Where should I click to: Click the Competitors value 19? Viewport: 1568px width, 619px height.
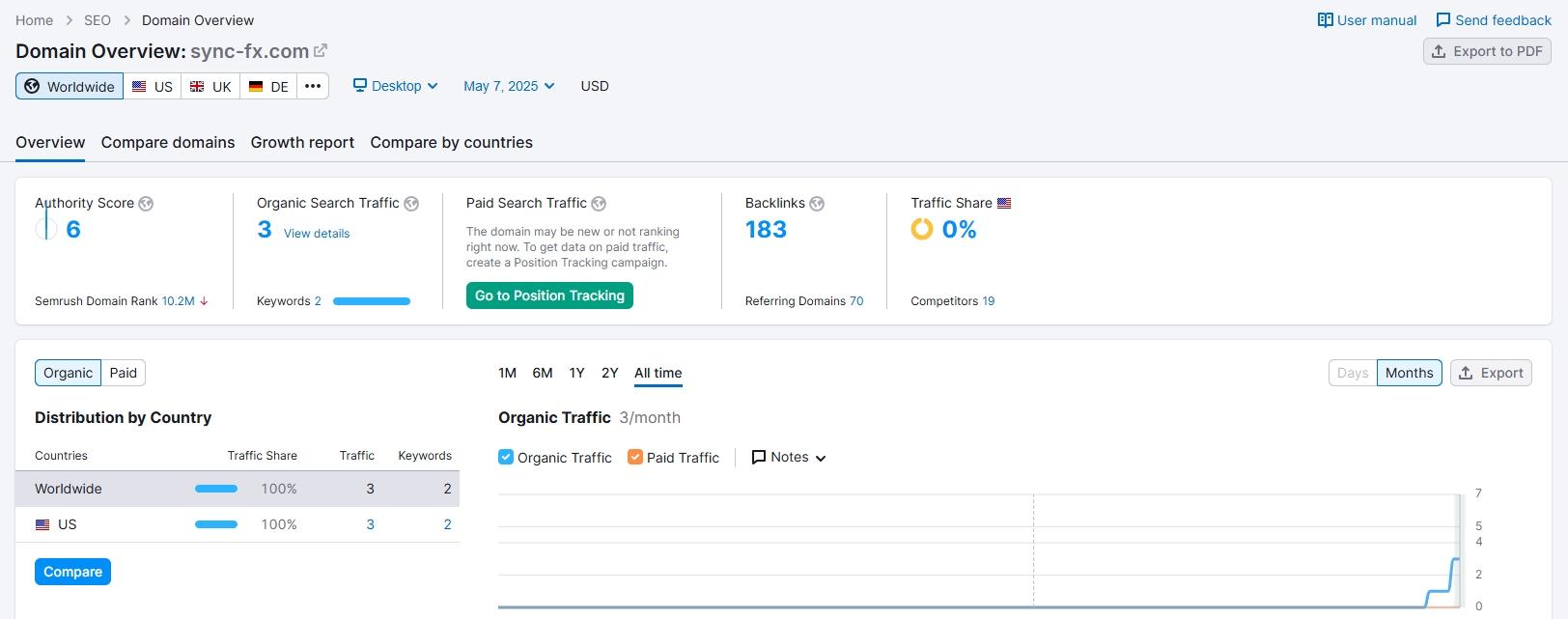click(x=988, y=301)
